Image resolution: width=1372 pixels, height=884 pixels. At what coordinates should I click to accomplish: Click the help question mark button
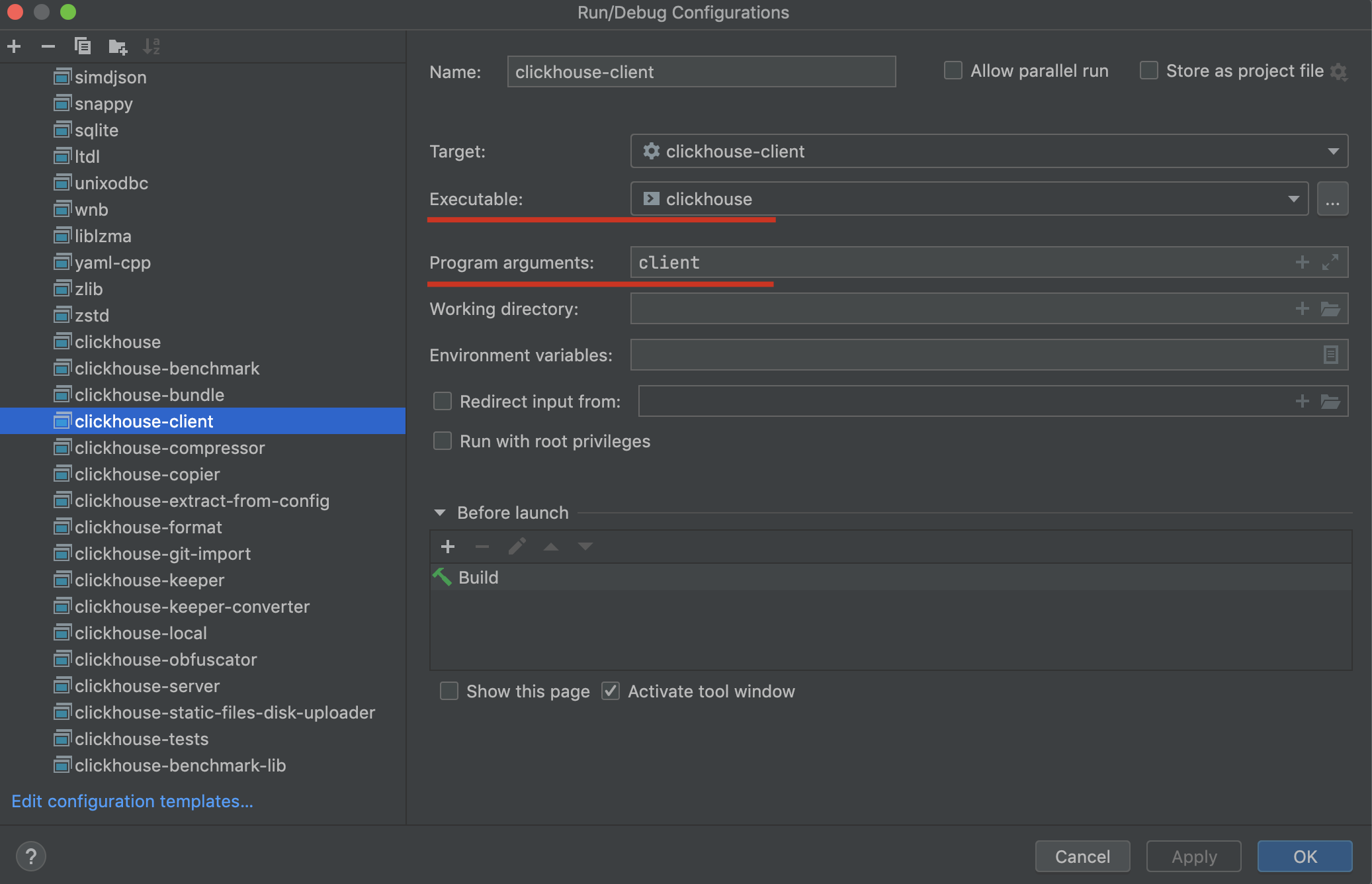coord(30,856)
